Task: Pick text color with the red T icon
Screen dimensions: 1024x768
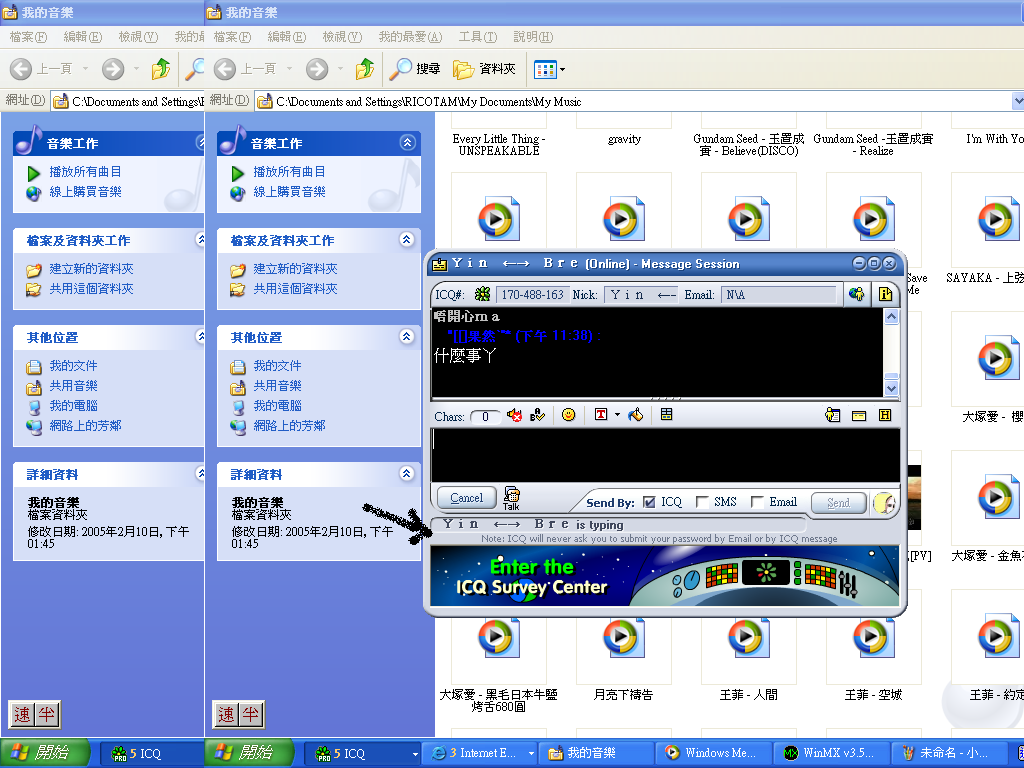Action: [601, 415]
